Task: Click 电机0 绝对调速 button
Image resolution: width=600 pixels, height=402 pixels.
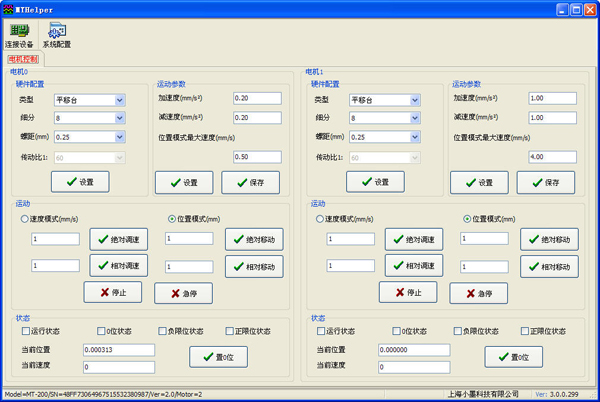Action: pos(118,240)
